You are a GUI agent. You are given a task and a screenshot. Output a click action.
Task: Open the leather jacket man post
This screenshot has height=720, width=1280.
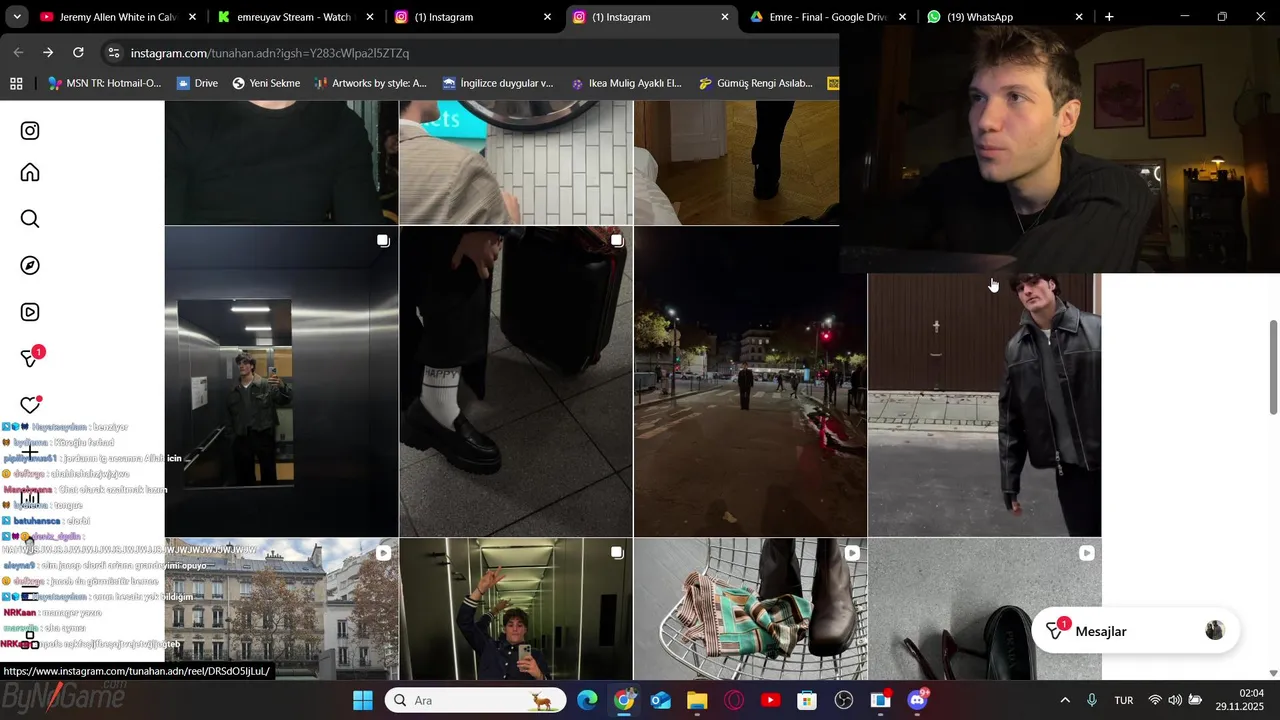(985, 405)
